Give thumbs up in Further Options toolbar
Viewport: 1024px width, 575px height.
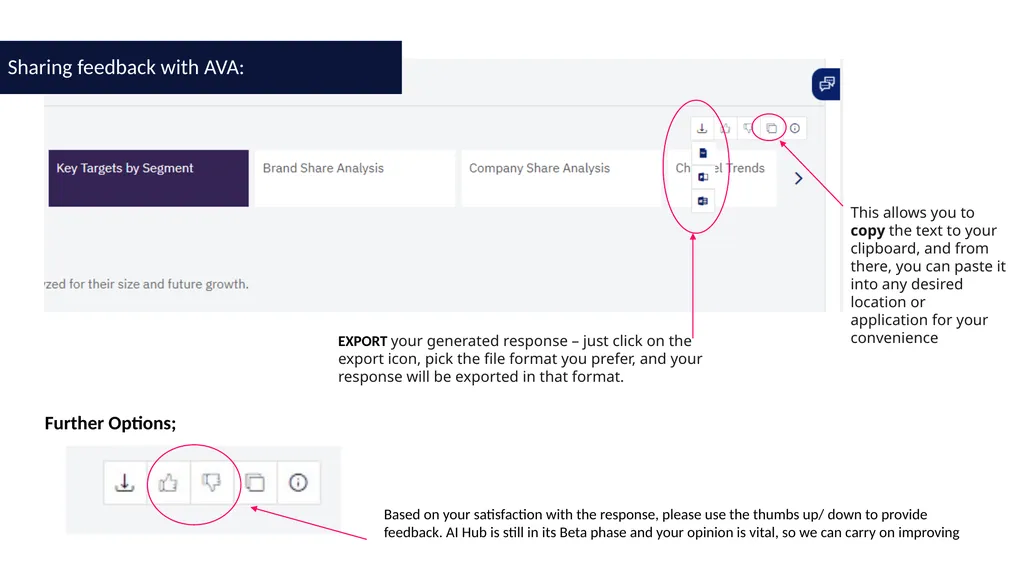click(168, 483)
